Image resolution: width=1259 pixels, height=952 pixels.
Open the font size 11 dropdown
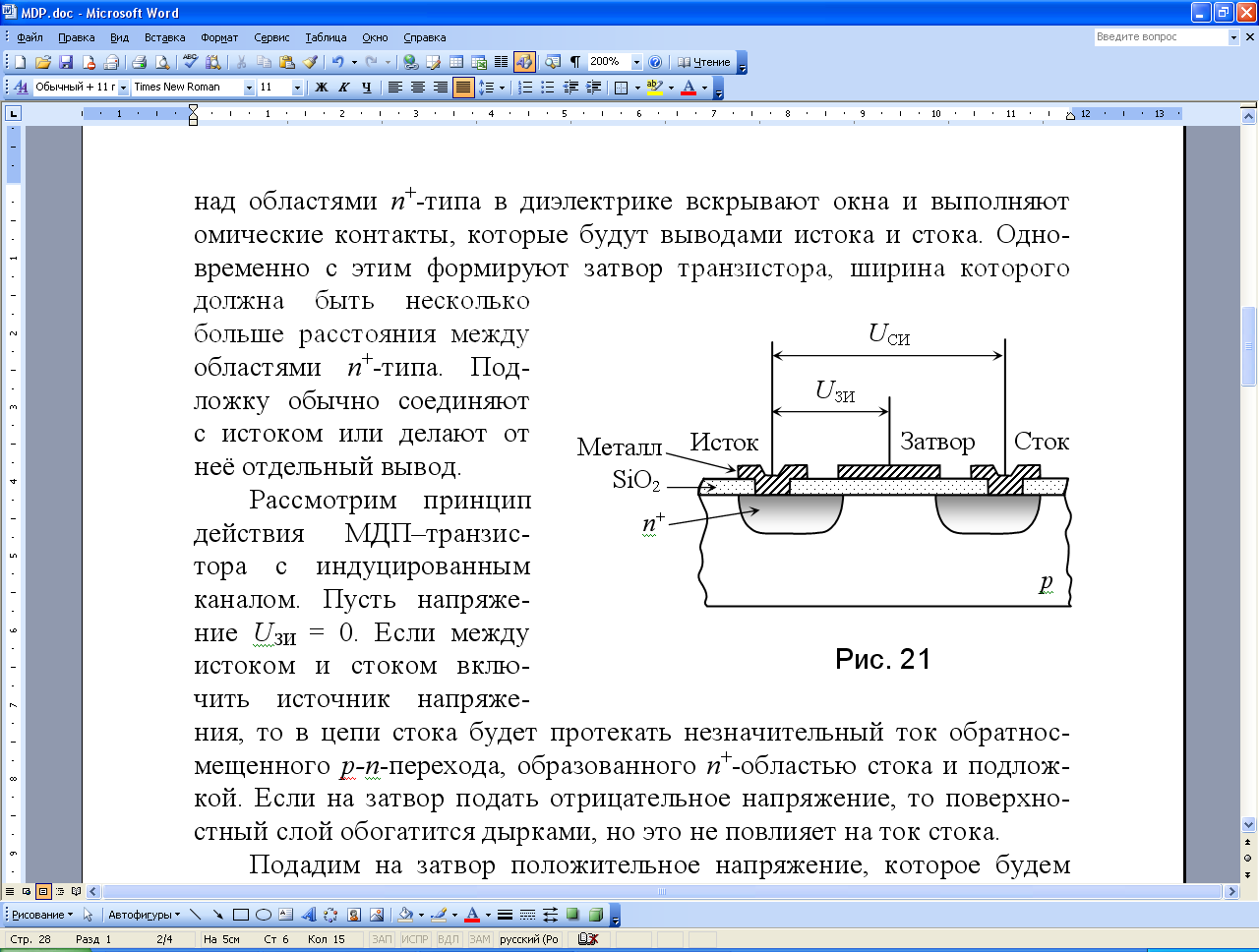[297, 88]
